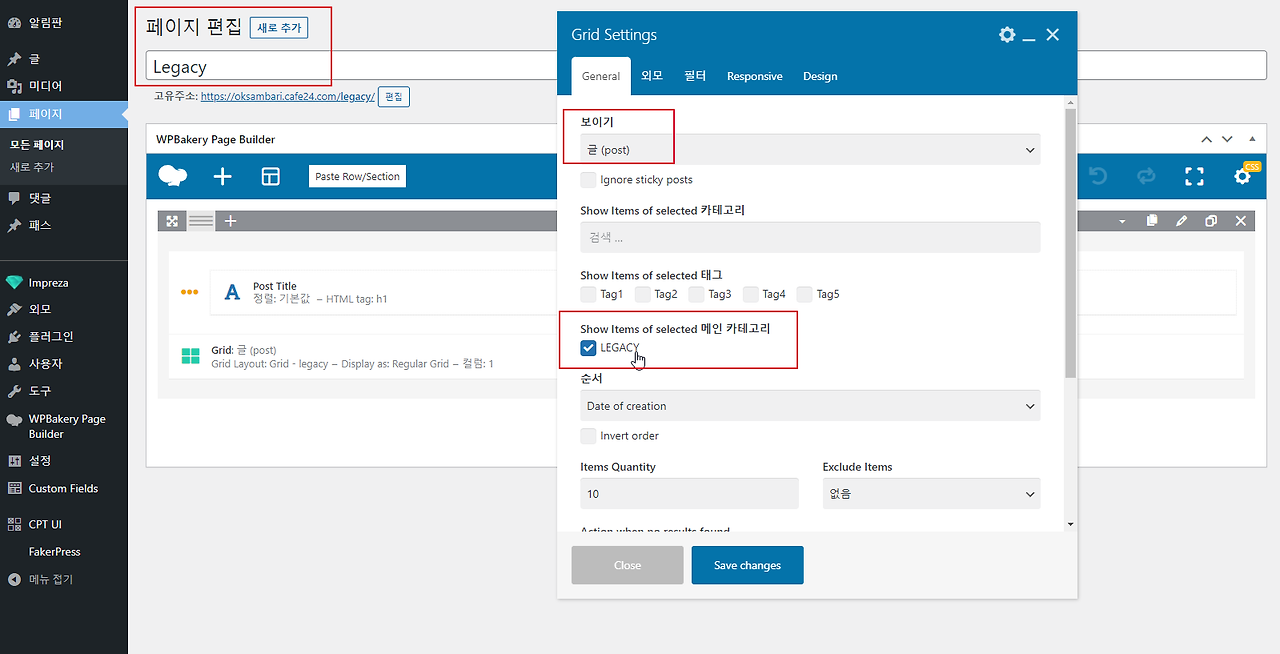
Task: Toggle Ignore sticky posts checkbox
Action: [x=589, y=180]
